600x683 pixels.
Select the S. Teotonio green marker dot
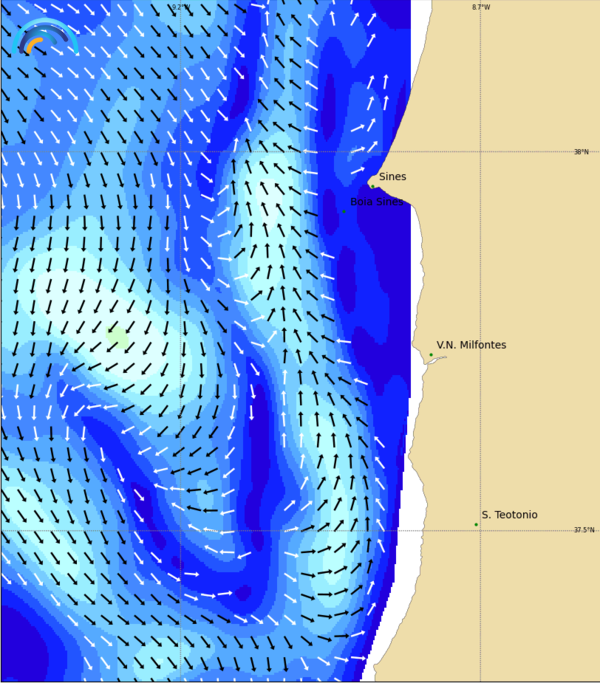[x=476, y=524]
